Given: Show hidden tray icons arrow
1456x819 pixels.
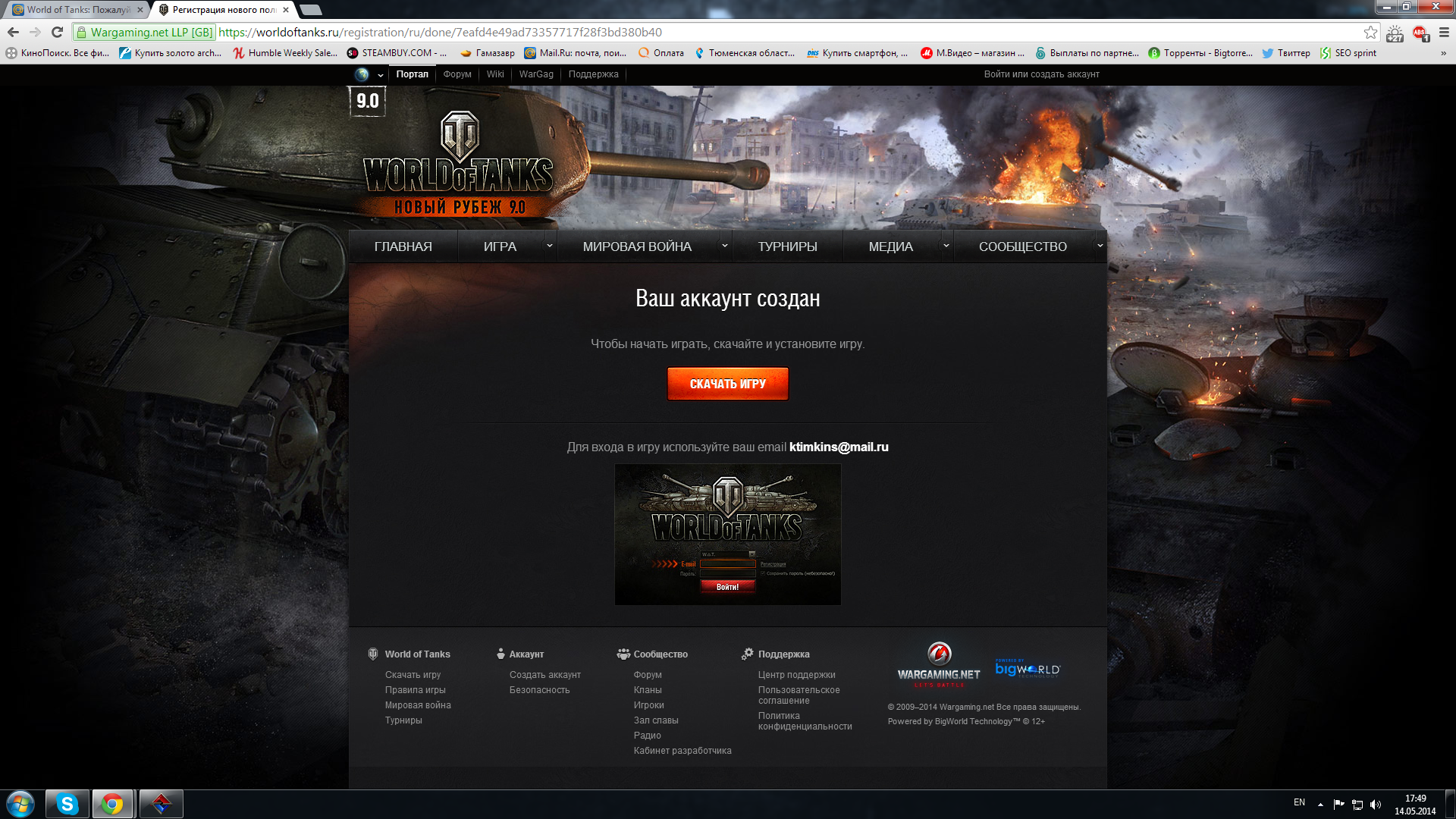Looking at the screenshot, I should point(1320,805).
